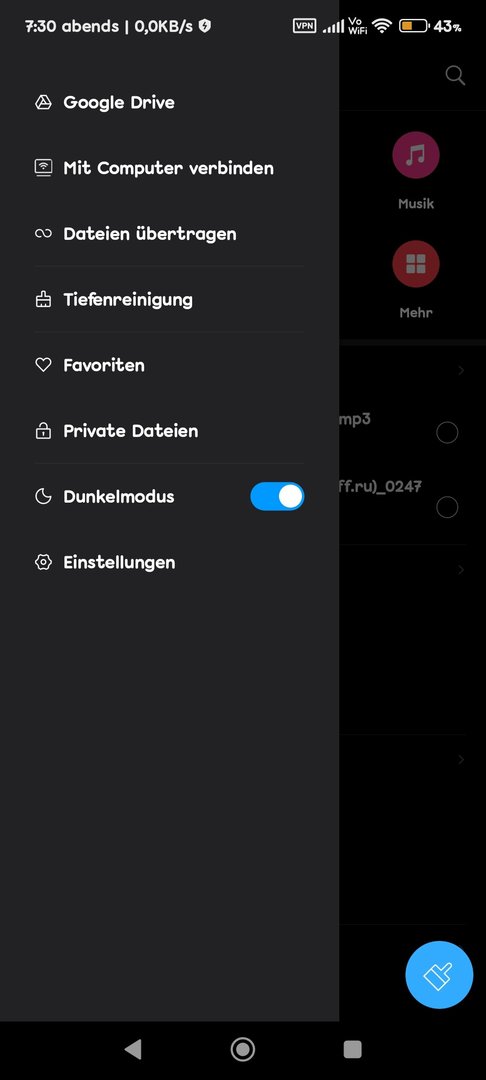This screenshot has width=486, height=1080.
Task: Tap the gear icon for Einstellungen
Action: (x=43, y=562)
